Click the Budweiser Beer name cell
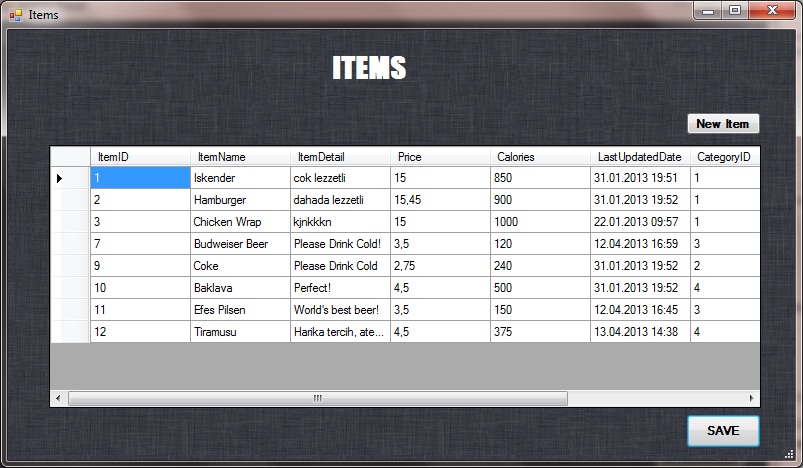This screenshot has height=468, width=803. 240,244
